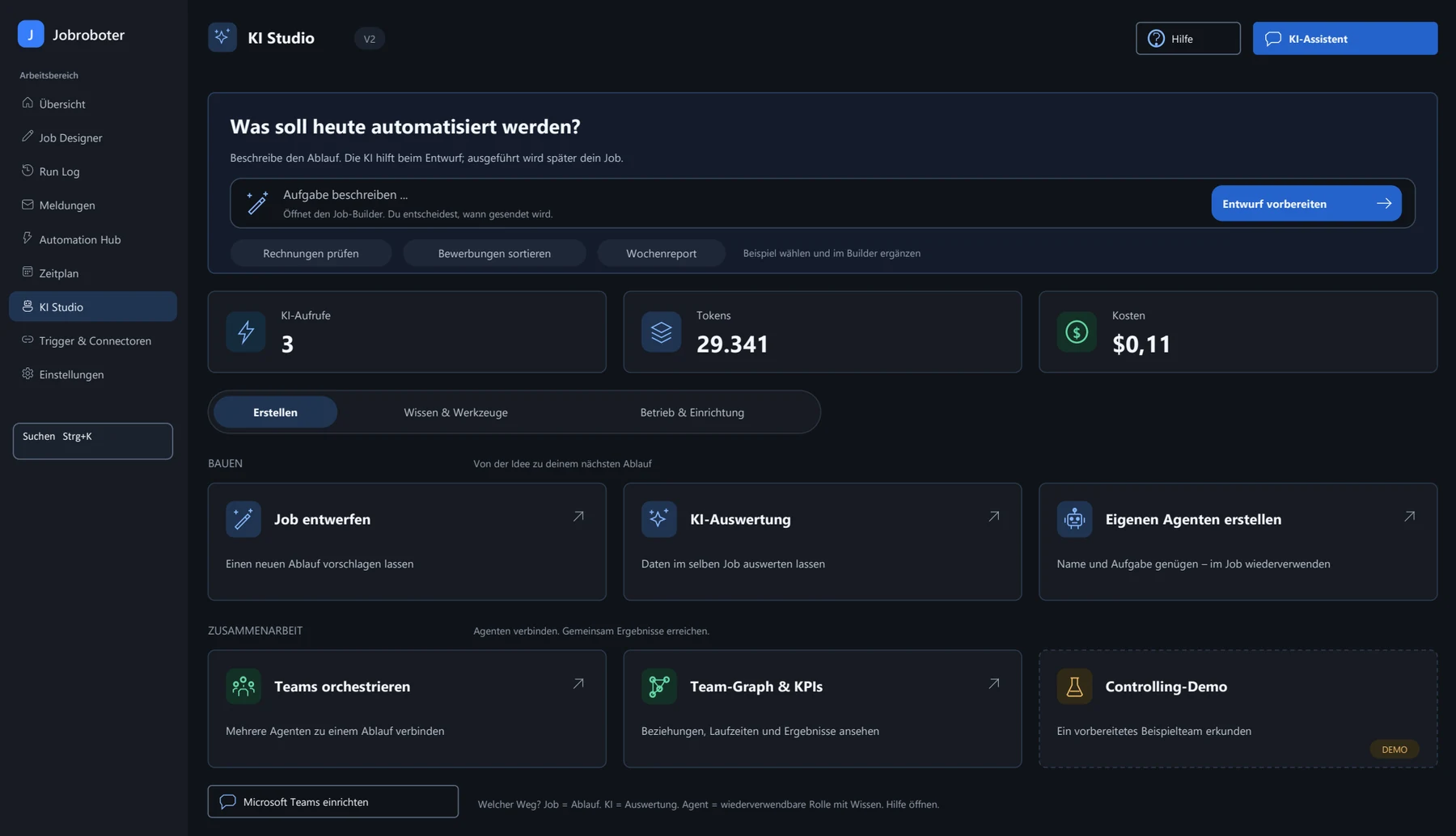Choose the Wochenreport example chip

[x=661, y=253]
